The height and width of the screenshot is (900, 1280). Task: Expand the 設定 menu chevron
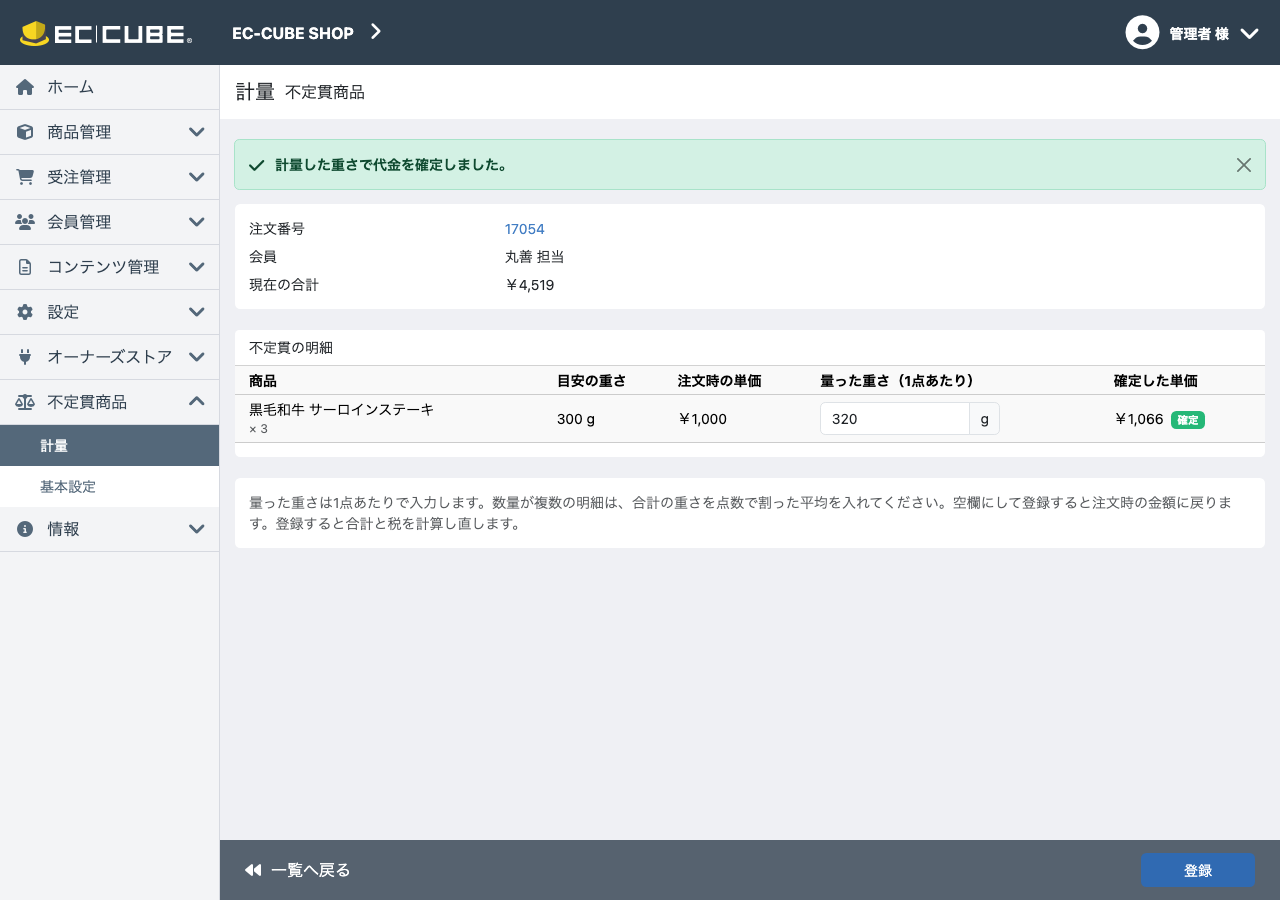click(197, 312)
